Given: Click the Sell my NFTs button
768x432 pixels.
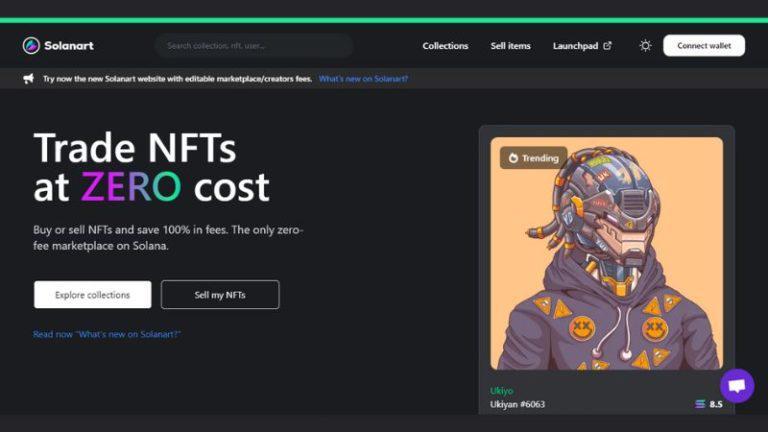Looking at the screenshot, I should 220,295.
